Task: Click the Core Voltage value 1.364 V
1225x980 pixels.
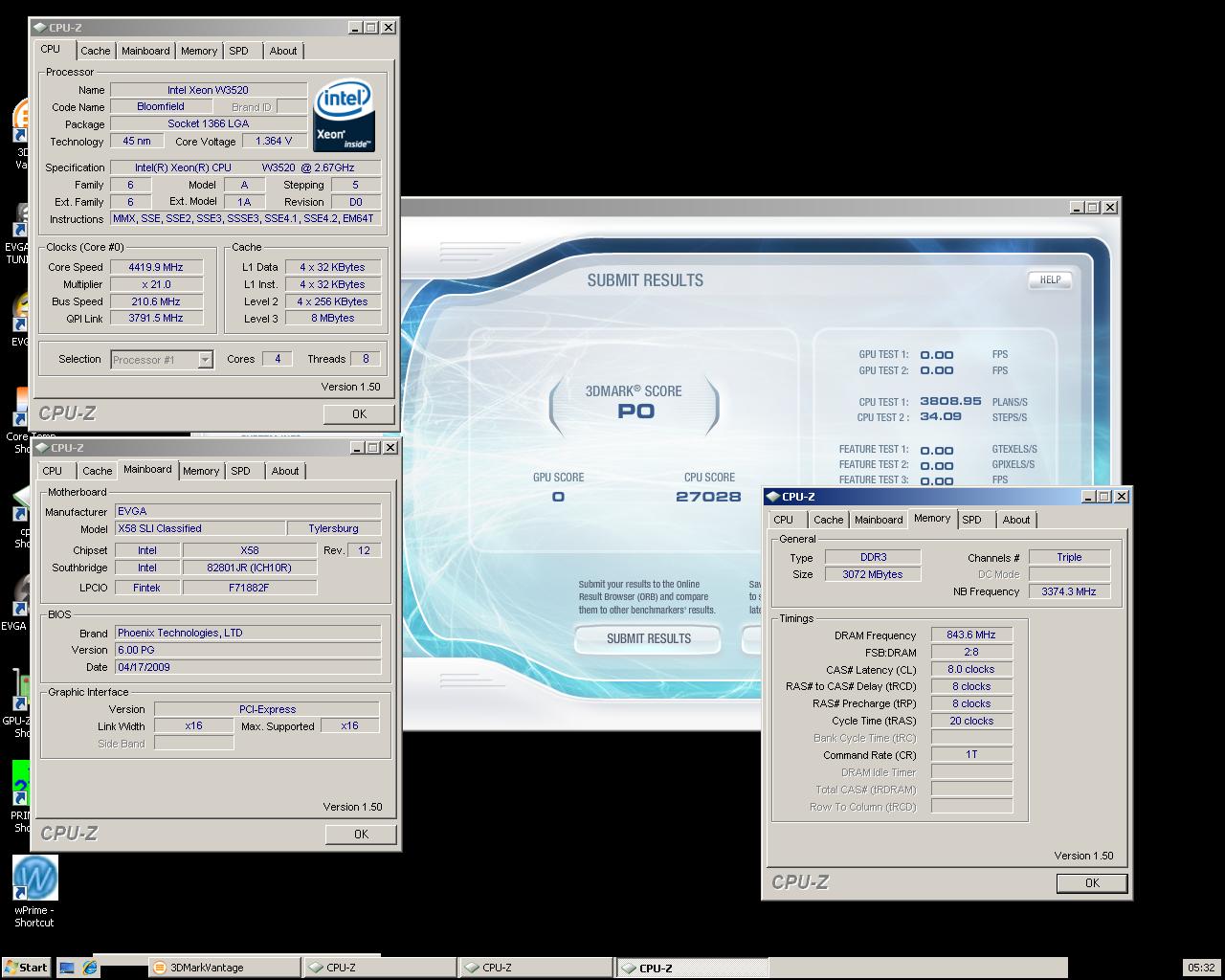Action: (x=274, y=141)
